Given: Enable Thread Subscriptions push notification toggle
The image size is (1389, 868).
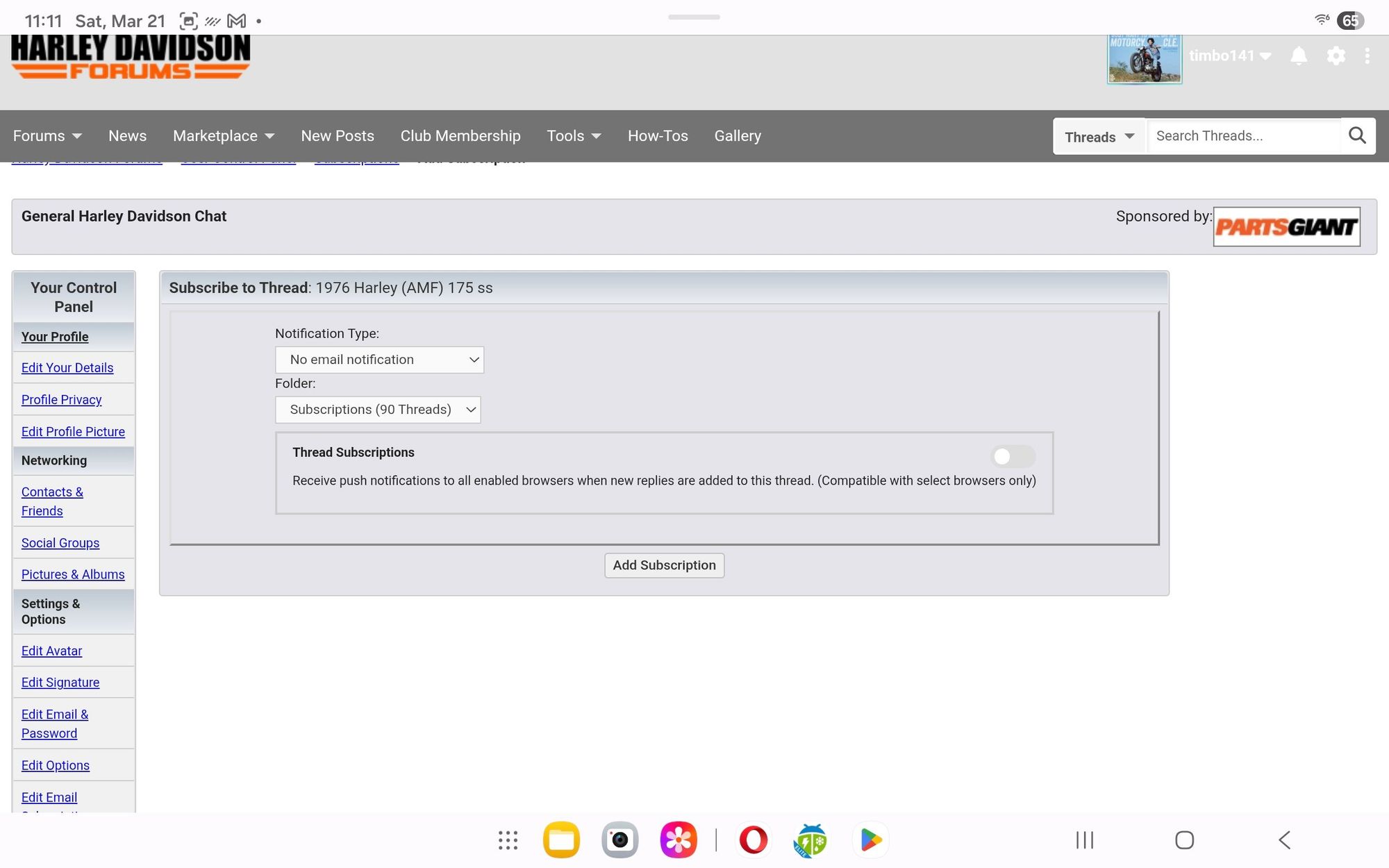Looking at the screenshot, I should pos(1012,456).
